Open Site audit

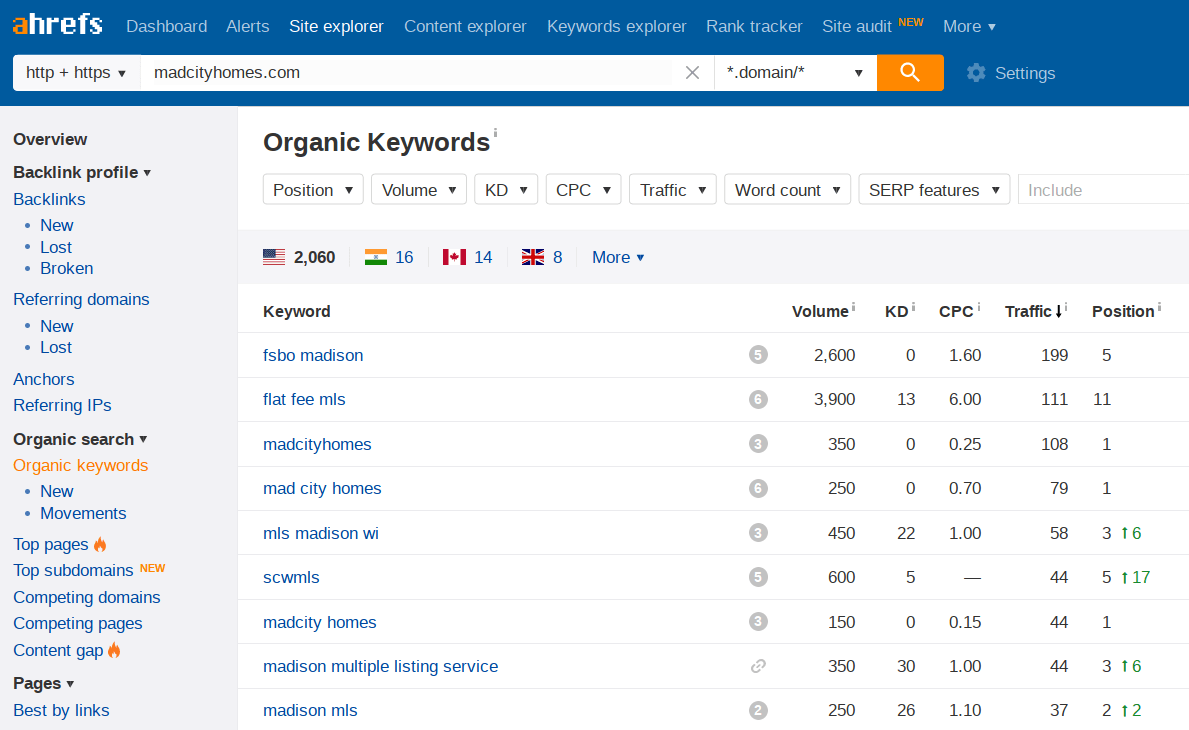tap(857, 26)
